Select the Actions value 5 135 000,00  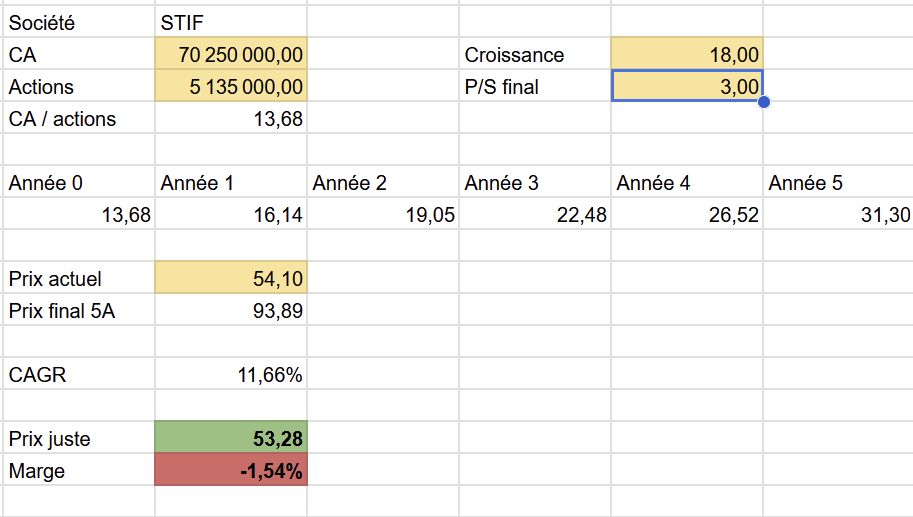(x=231, y=87)
